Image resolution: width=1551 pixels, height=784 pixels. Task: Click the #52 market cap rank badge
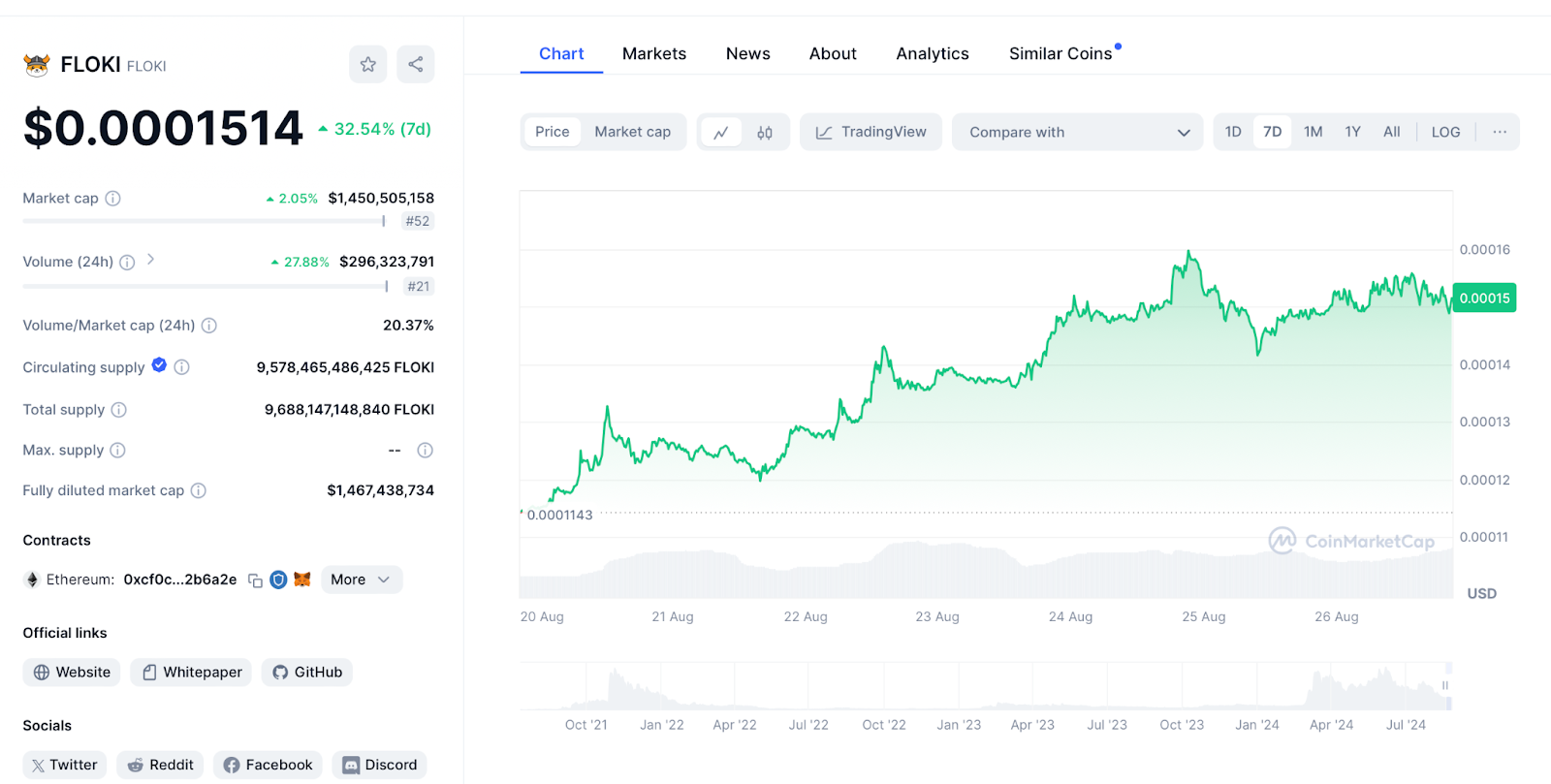(418, 221)
